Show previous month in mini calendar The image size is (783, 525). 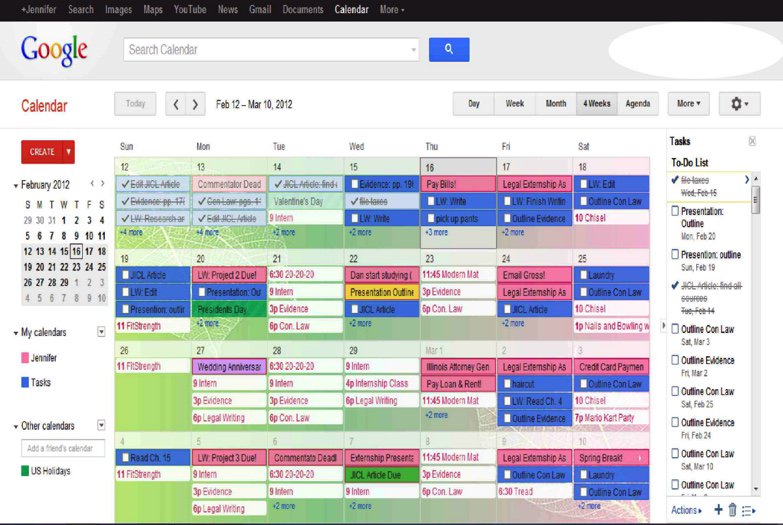click(92, 184)
